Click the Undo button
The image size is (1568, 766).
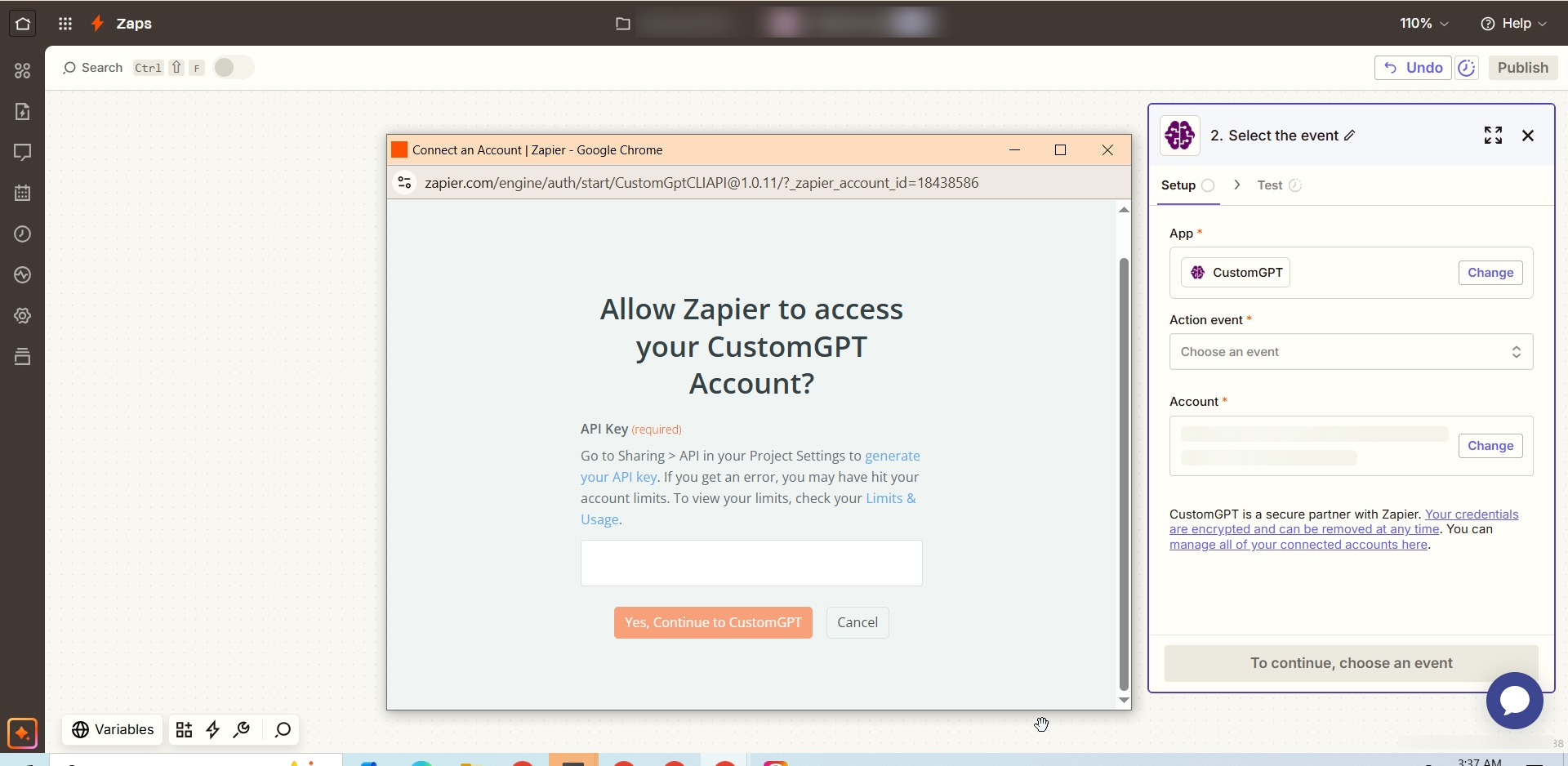1413,68
